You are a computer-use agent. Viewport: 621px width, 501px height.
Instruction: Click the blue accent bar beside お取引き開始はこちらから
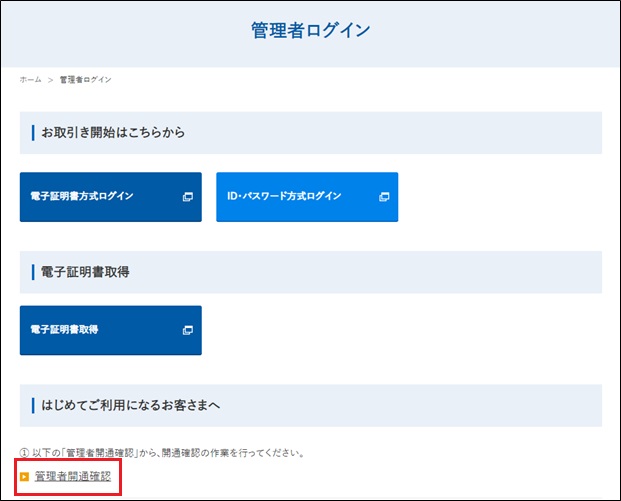tap(33, 132)
